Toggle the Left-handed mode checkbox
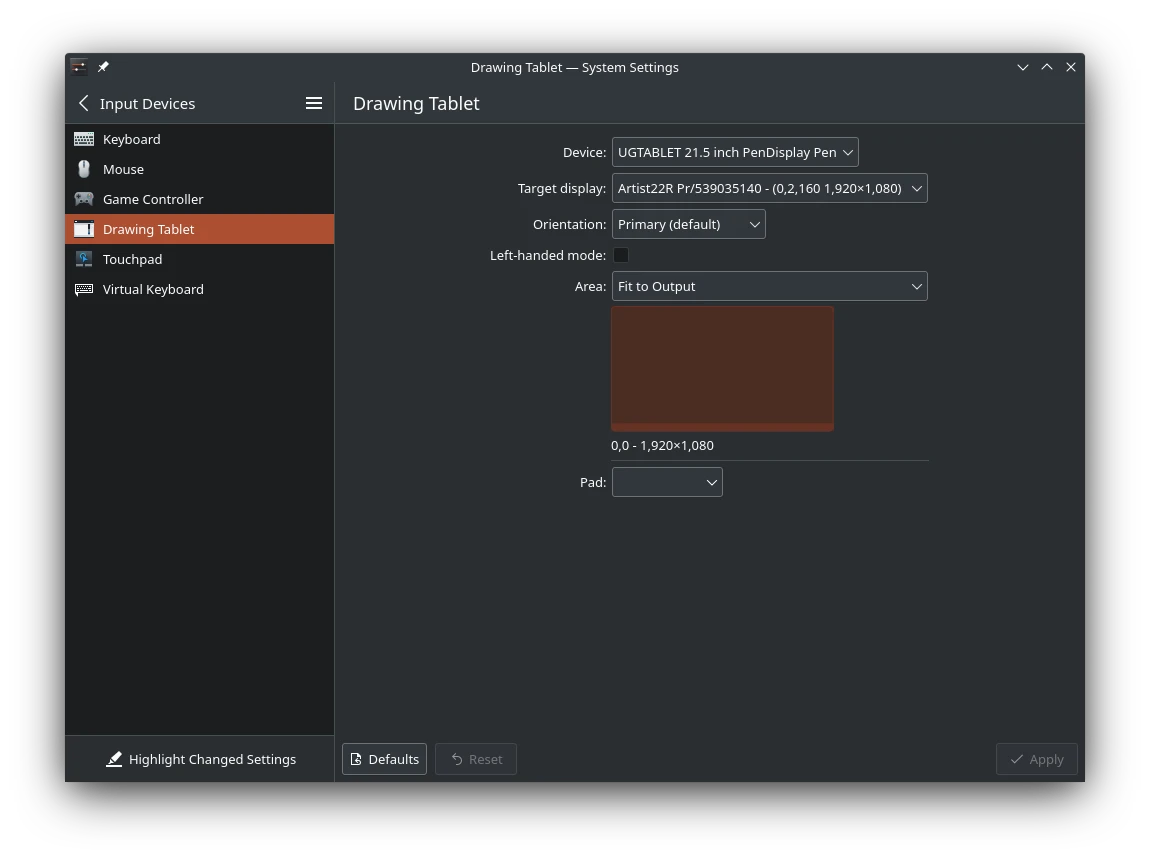 [620, 255]
